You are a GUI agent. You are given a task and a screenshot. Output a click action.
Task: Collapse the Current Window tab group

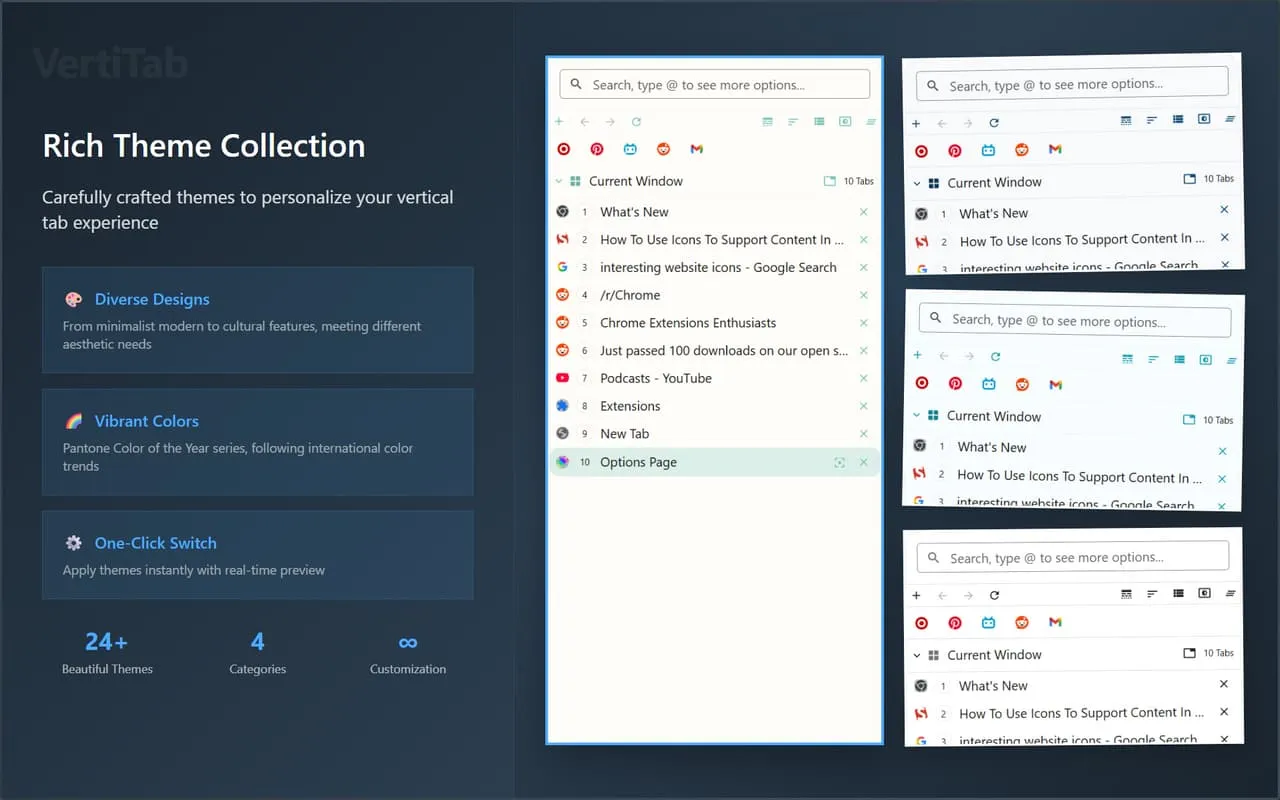click(x=558, y=181)
